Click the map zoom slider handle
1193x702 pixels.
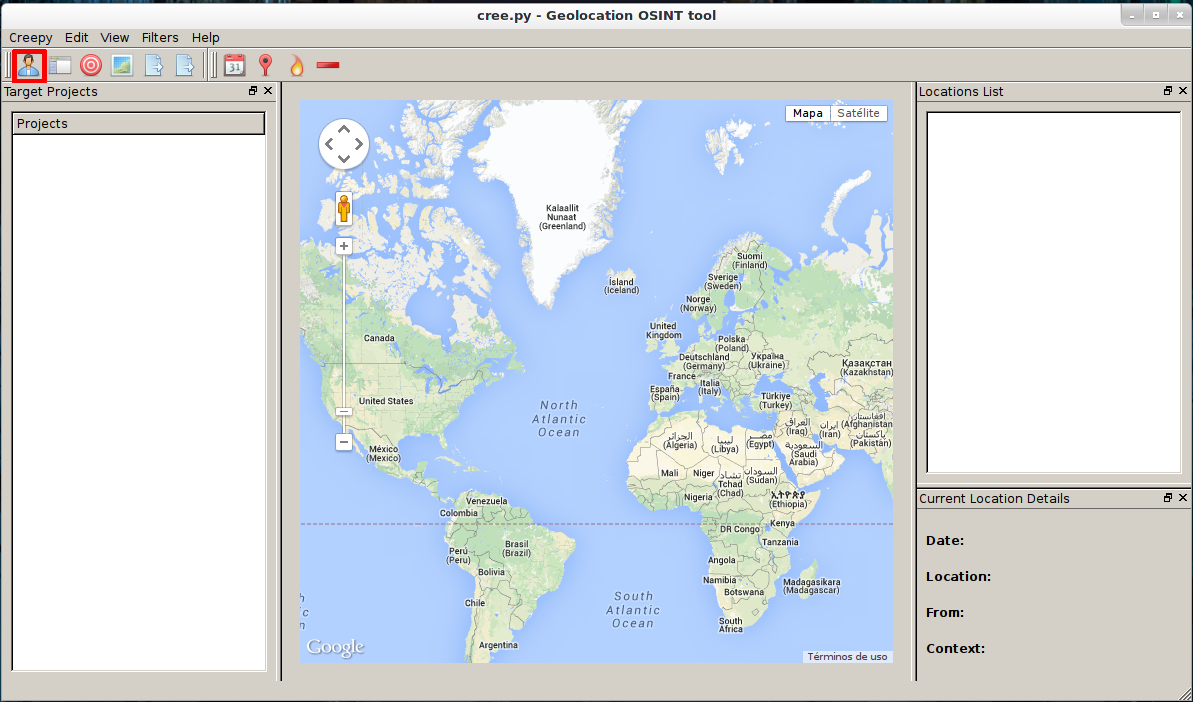click(x=344, y=411)
